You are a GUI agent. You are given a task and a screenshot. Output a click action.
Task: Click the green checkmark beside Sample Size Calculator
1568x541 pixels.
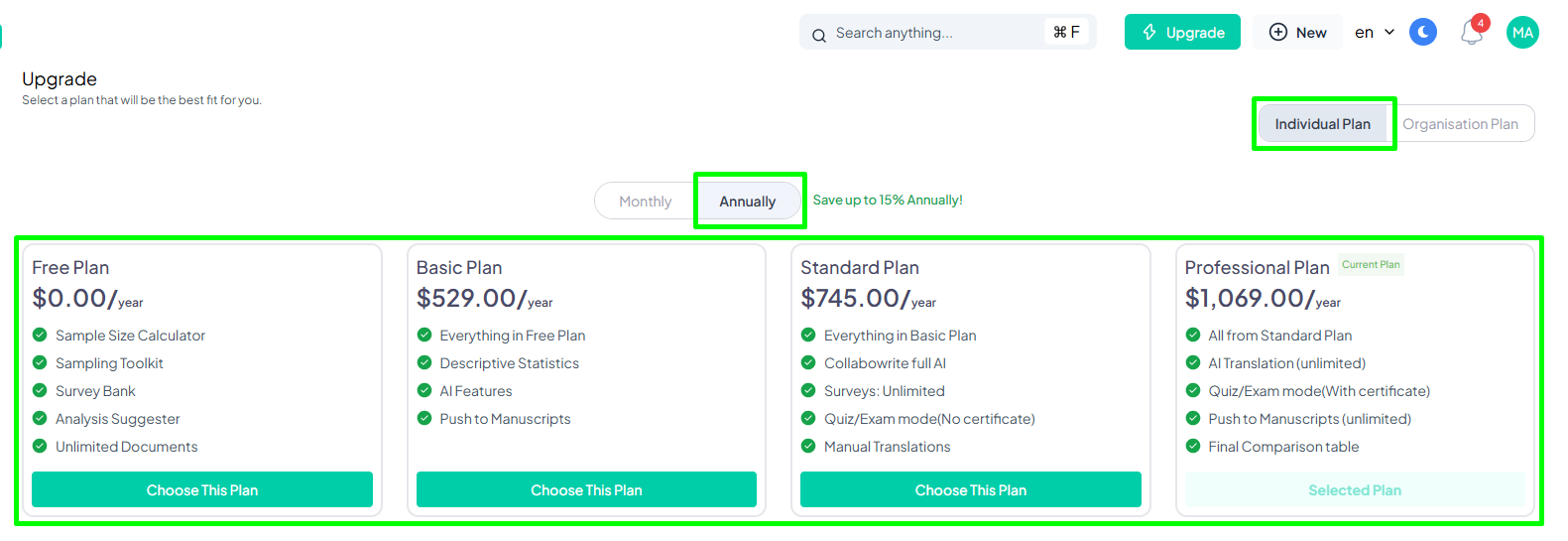pyautogui.click(x=40, y=335)
